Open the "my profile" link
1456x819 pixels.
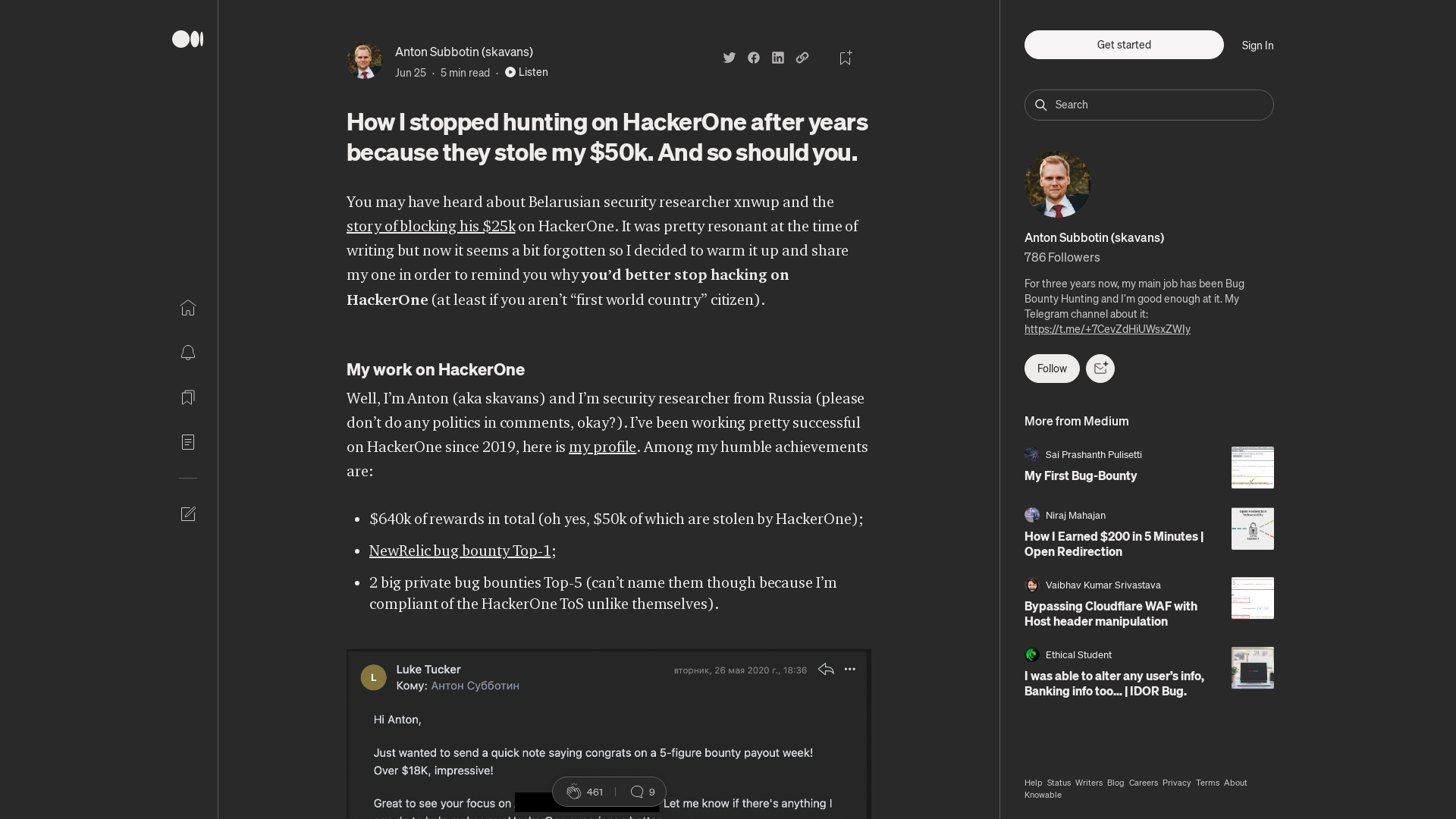coord(601,447)
